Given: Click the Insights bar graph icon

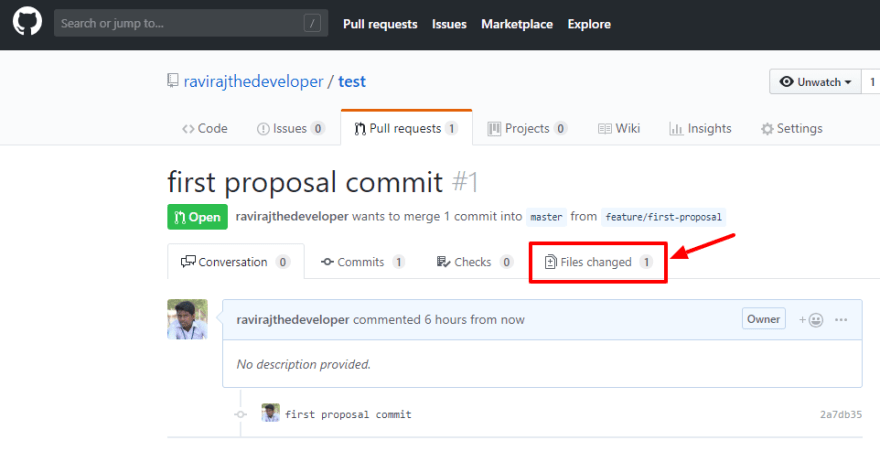Looking at the screenshot, I should pyautogui.click(x=676, y=129).
